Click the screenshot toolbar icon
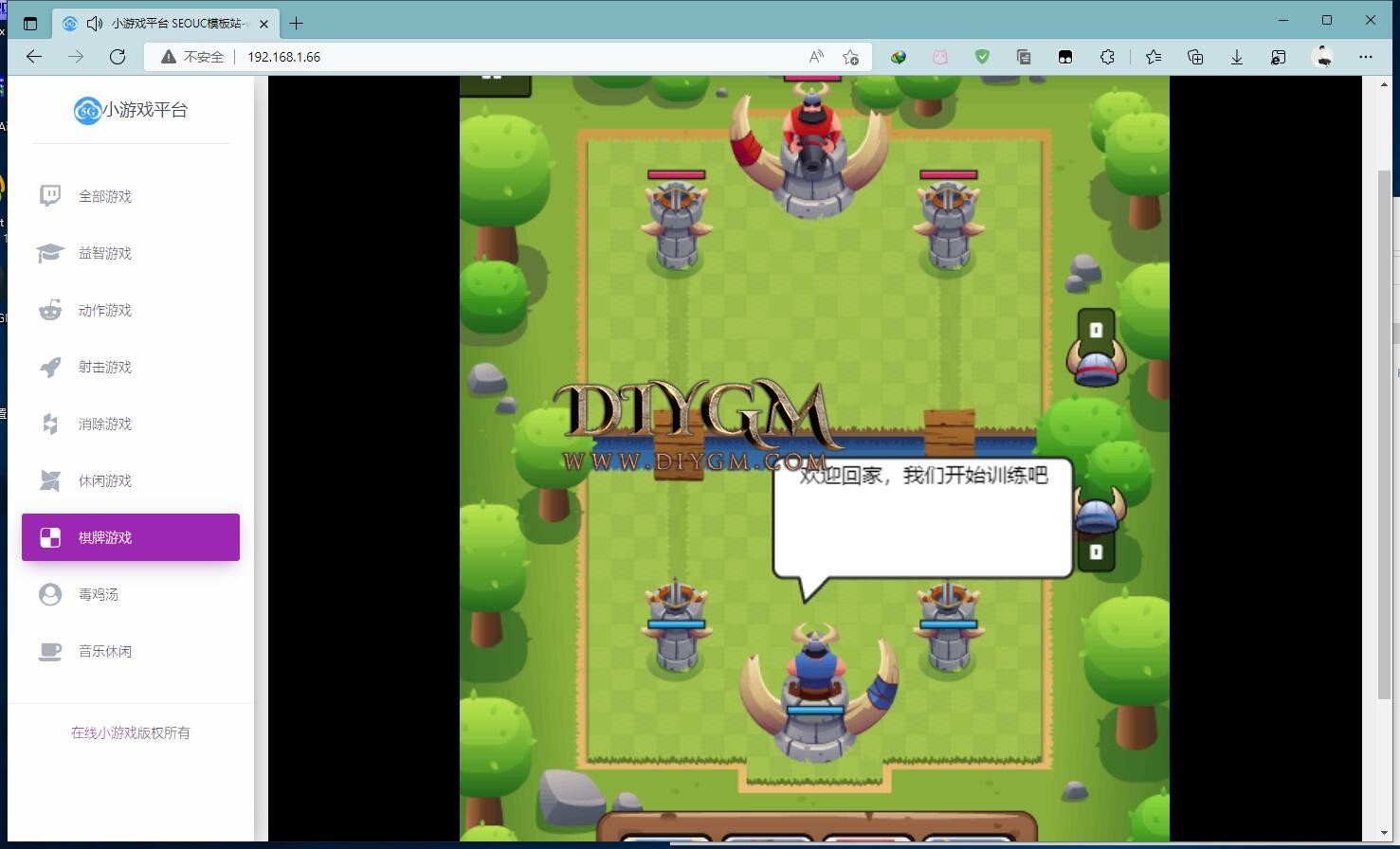The image size is (1400, 849). (x=1279, y=57)
